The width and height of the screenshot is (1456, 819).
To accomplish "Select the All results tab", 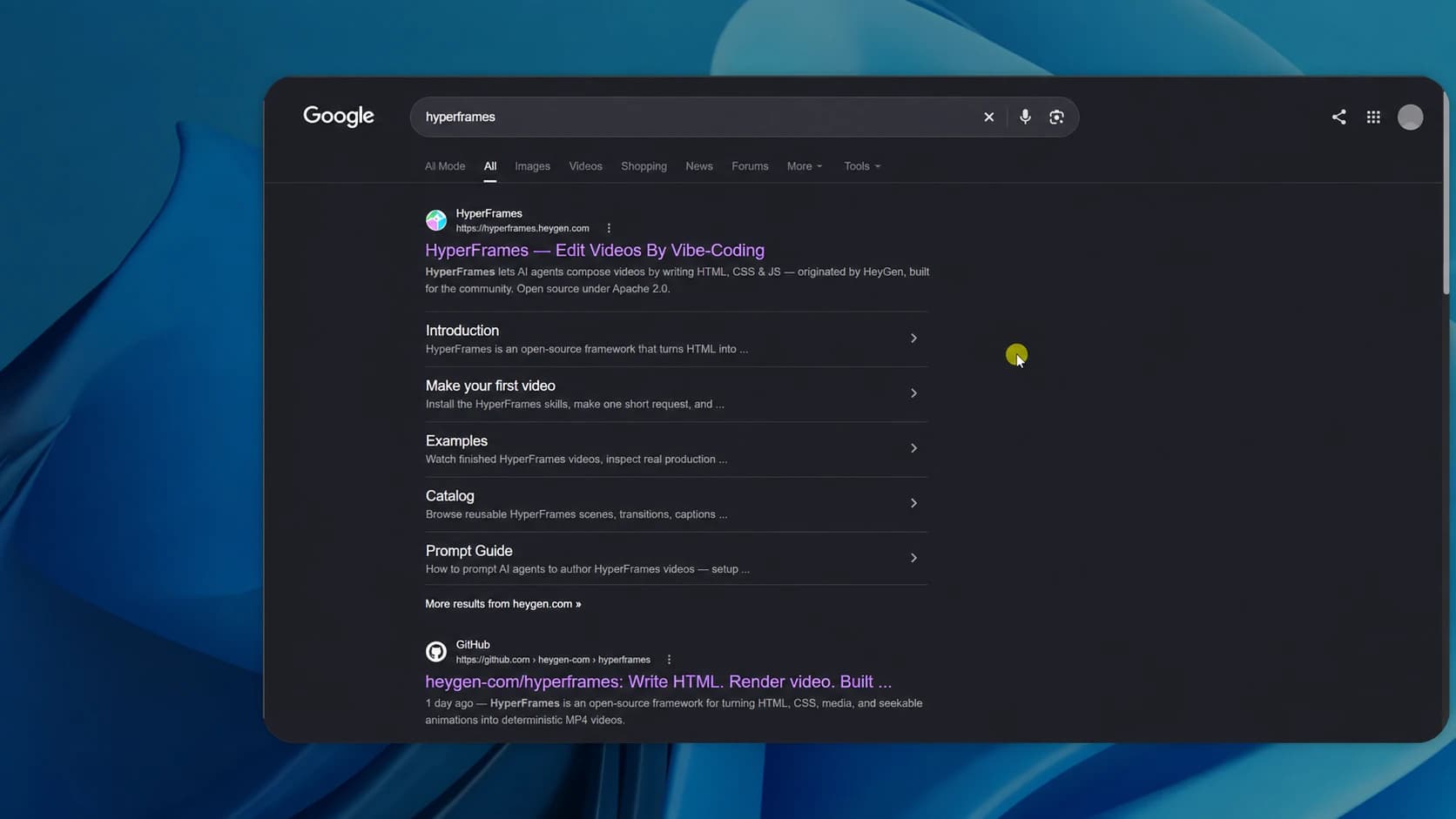I will [490, 166].
